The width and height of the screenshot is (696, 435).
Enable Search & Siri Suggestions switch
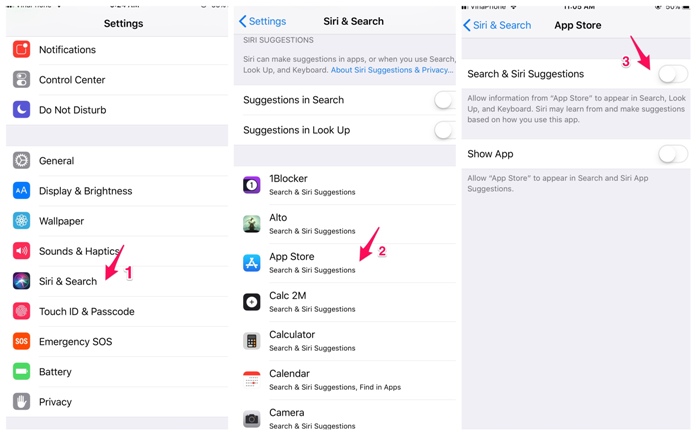point(672,74)
